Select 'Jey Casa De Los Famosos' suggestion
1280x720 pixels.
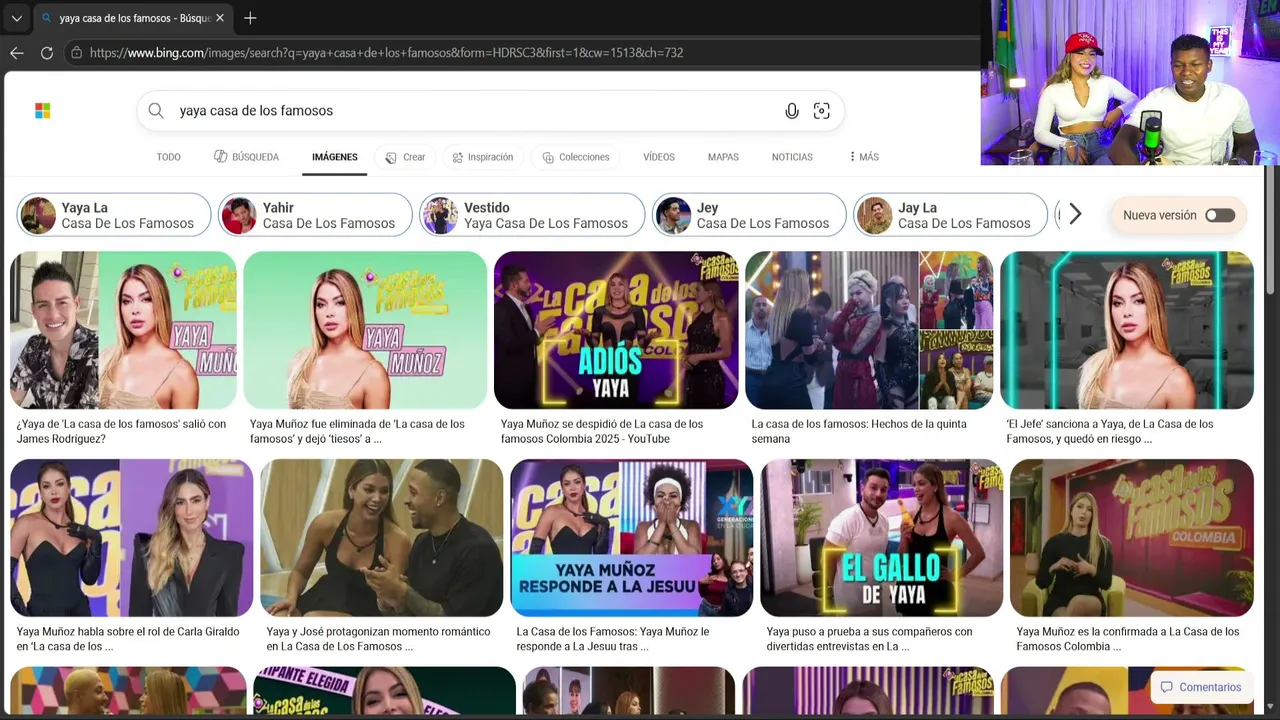749,215
